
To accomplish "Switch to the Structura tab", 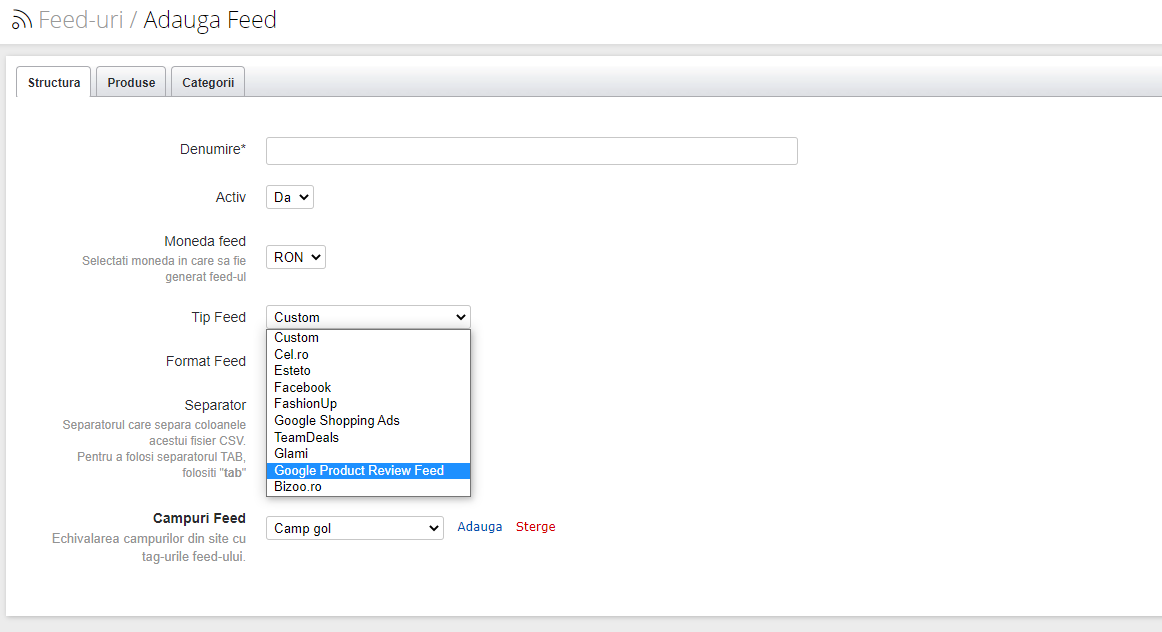I will pyautogui.click(x=54, y=82).
